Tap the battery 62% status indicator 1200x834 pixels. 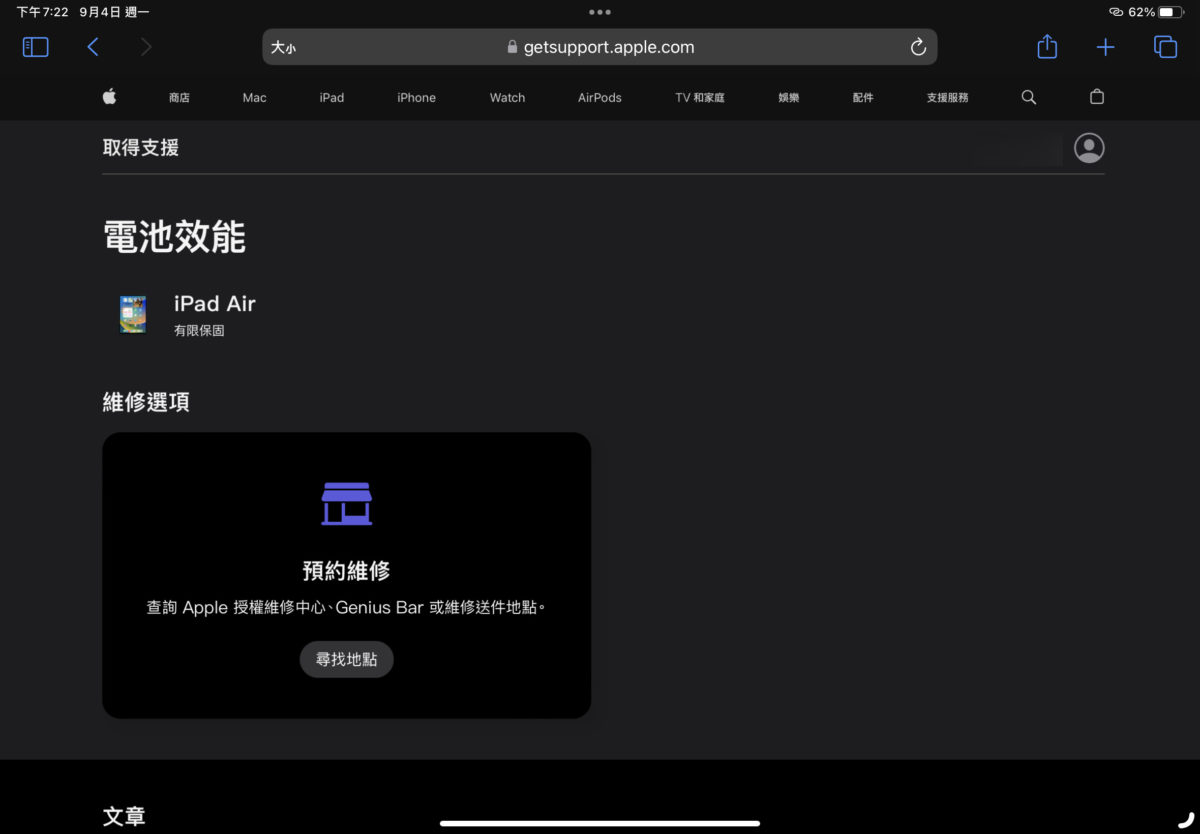[x=1156, y=12]
